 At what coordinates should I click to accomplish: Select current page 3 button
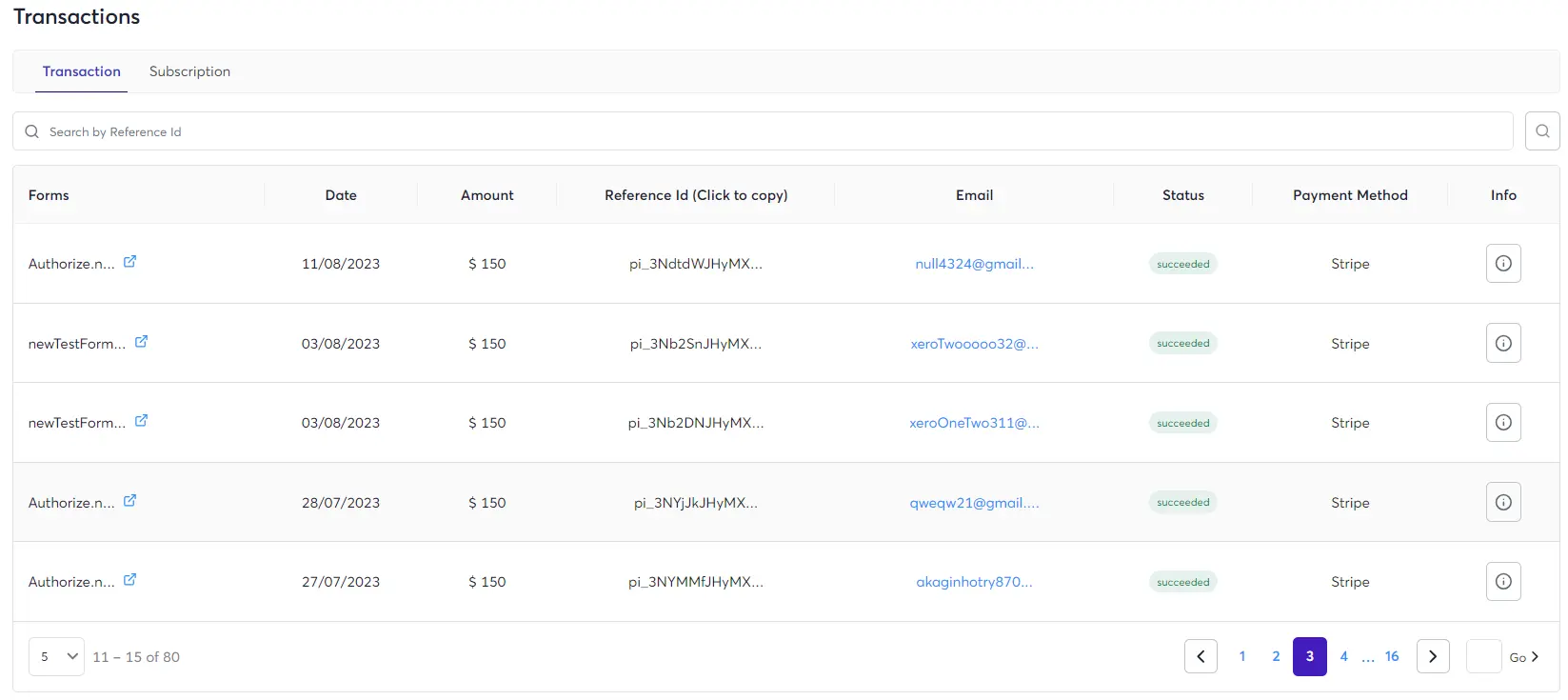point(1310,656)
